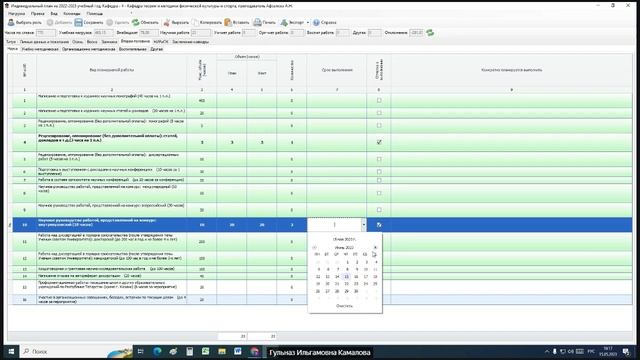Viewport: 640px width, 360px height.
Task: Switch to the Учебно-методическая sub-tab
Action: [40, 49]
